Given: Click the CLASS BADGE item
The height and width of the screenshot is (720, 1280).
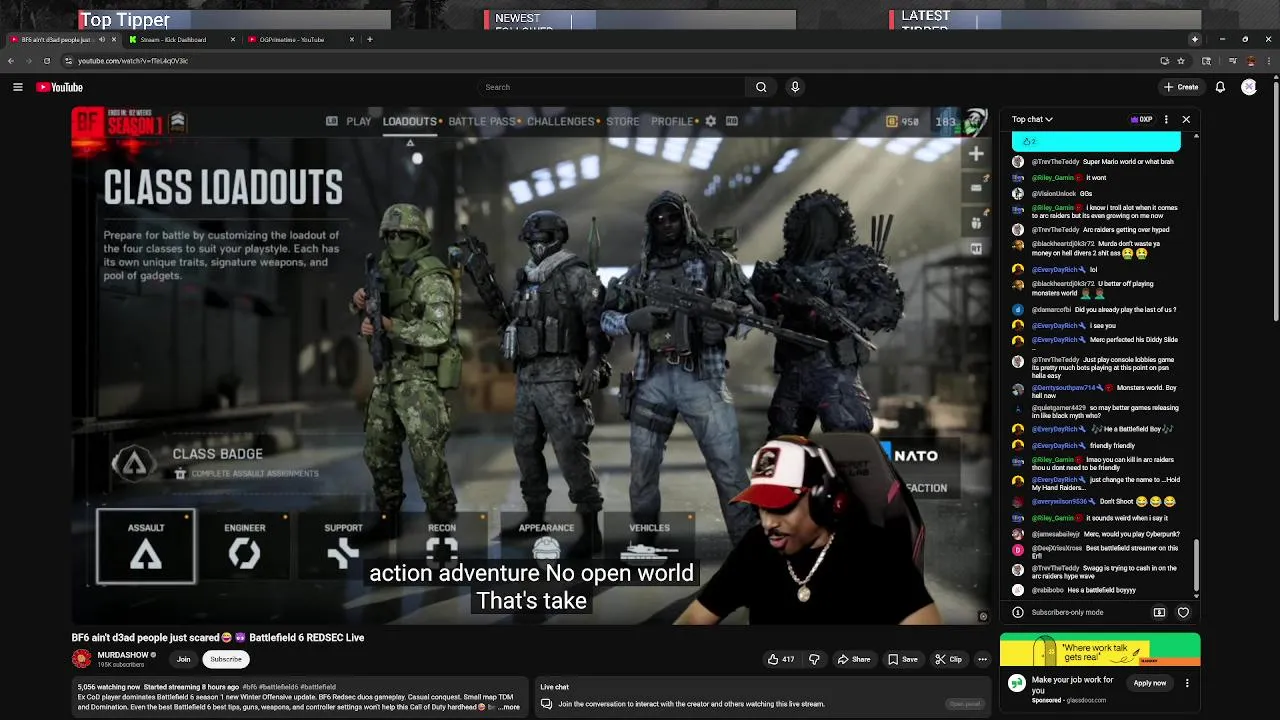Looking at the screenshot, I should pos(217,461).
